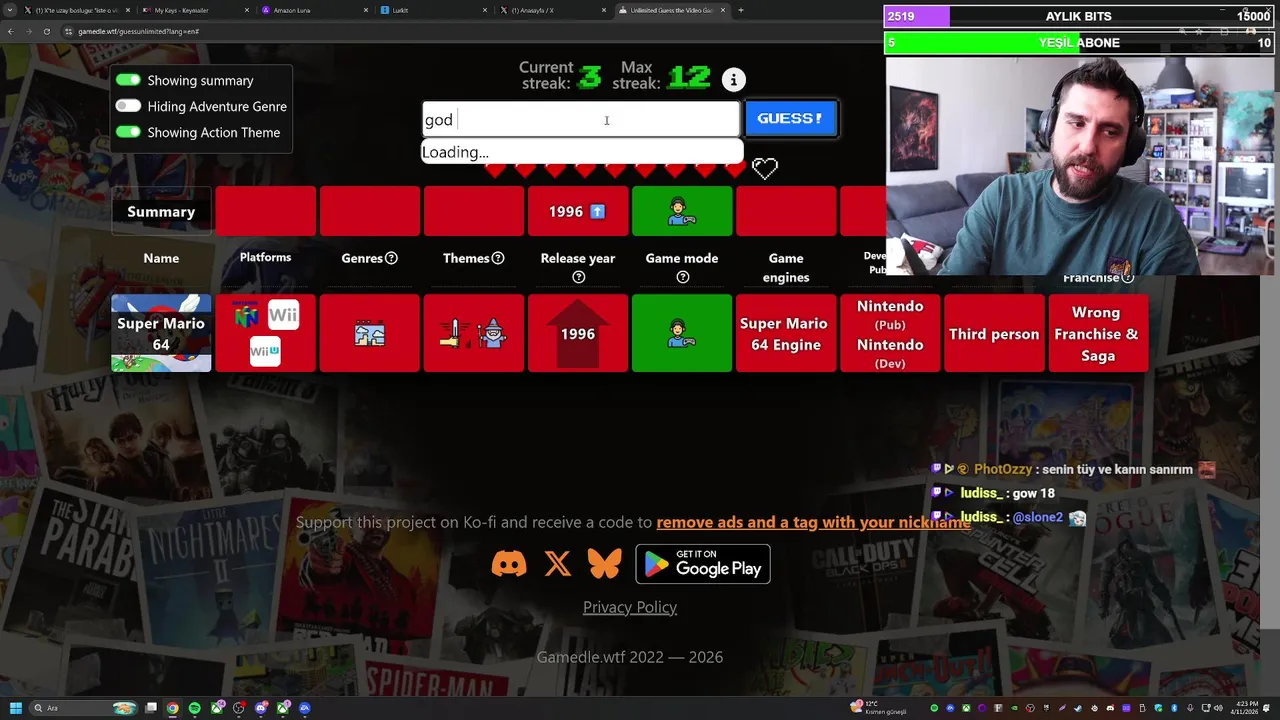The image size is (1280, 720).
Task: Close the Lurkit tab
Action: [485, 10]
